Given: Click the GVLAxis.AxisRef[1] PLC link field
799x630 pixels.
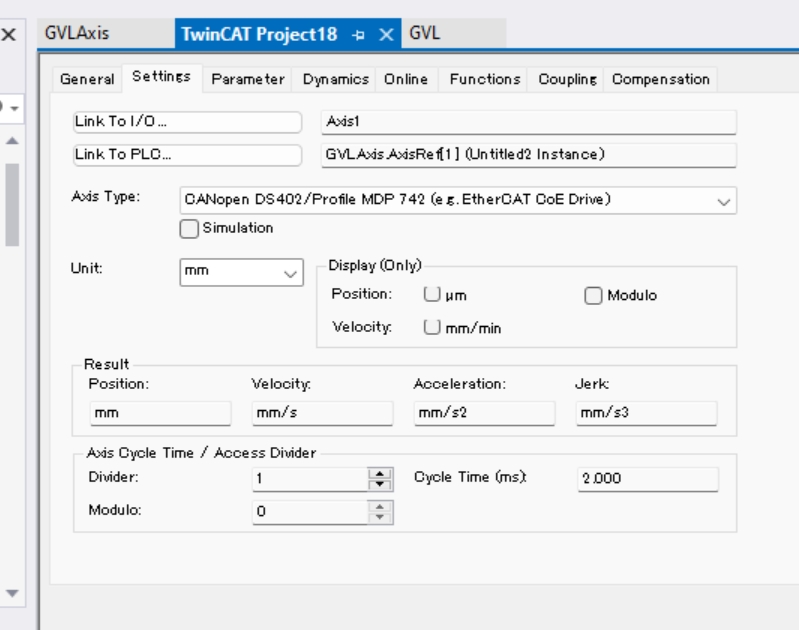Looking at the screenshot, I should tap(528, 154).
